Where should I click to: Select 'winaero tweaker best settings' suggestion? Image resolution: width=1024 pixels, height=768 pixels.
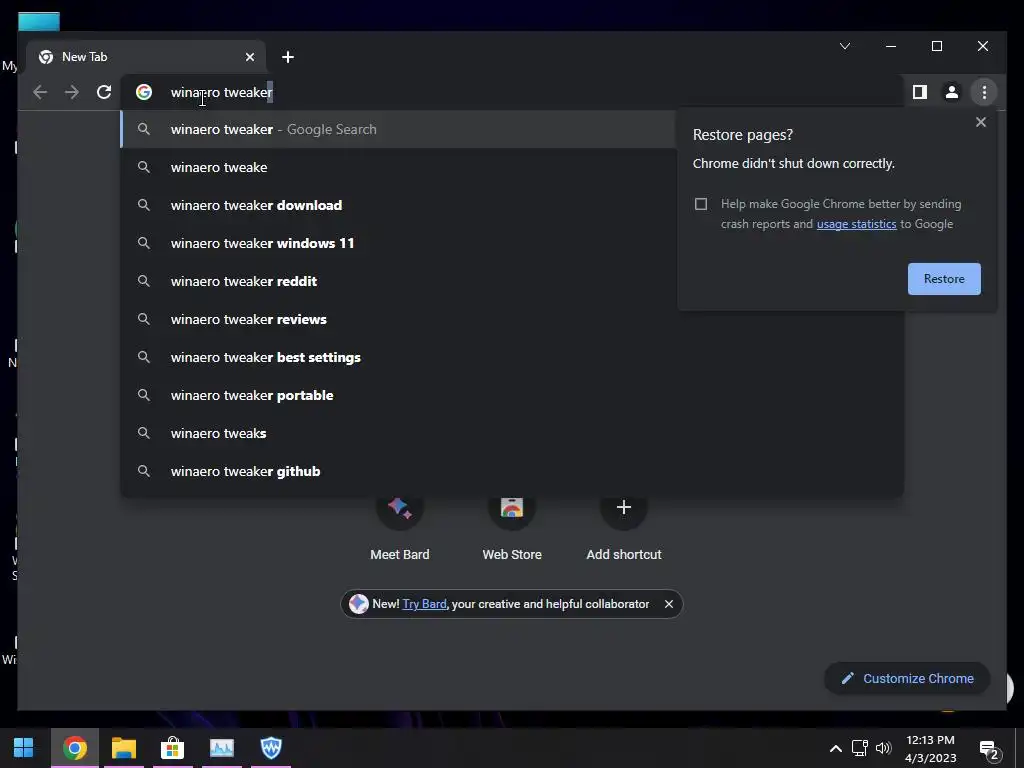(x=512, y=357)
